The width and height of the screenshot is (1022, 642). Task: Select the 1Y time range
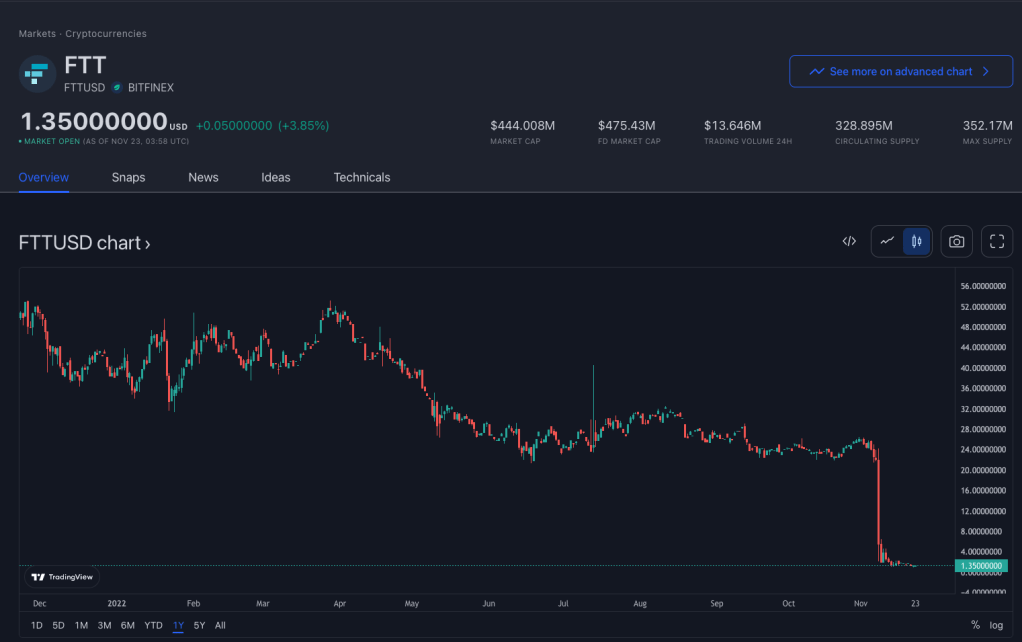pos(178,625)
